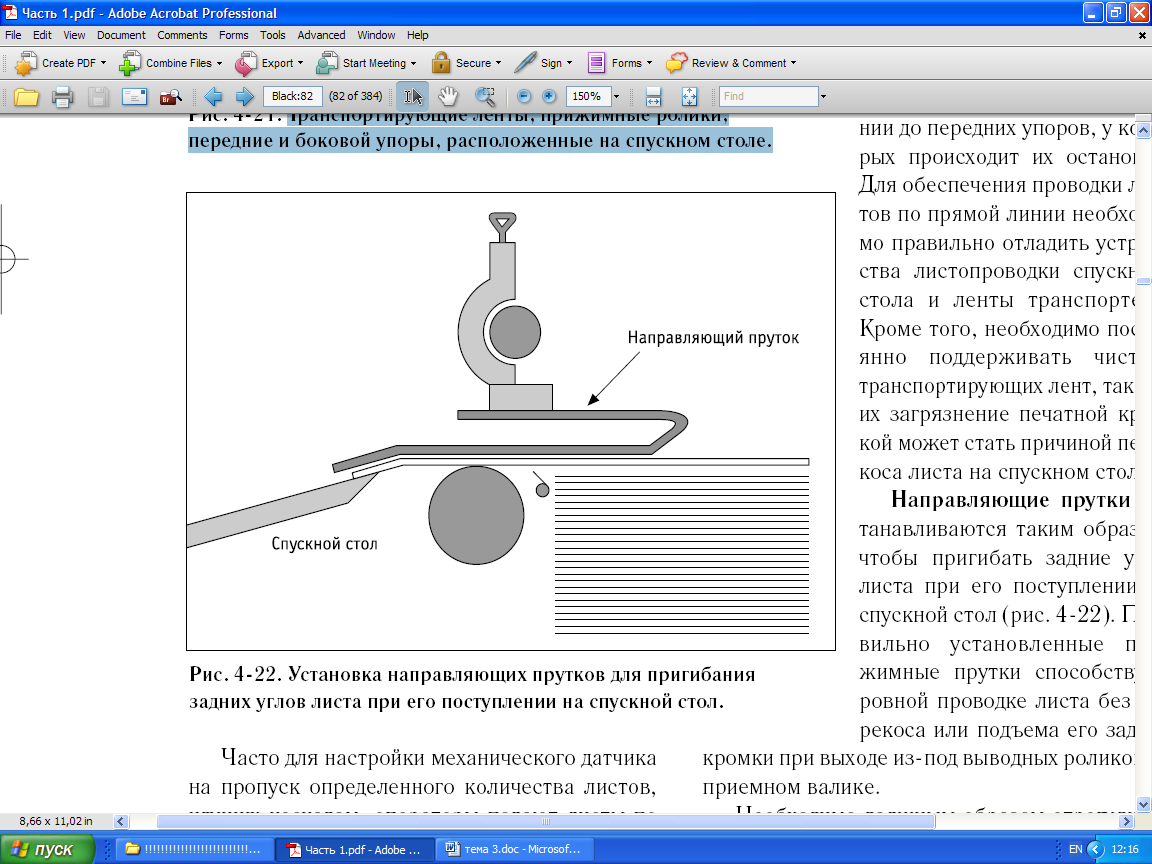Expand the Sign dropdown arrow
Screen dimensions: 1152x864
pos(569,63)
